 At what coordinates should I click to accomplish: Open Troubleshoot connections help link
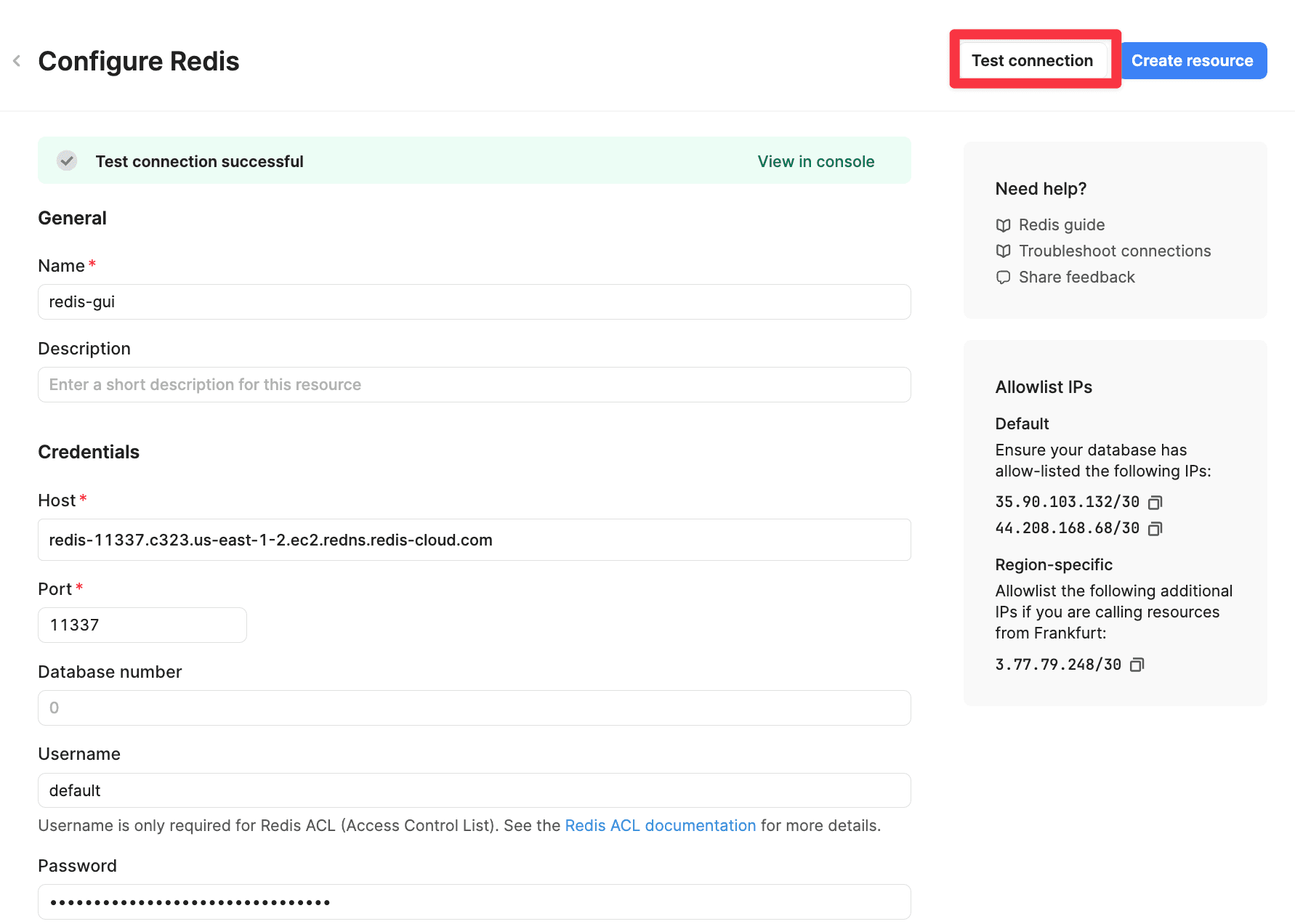point(1114,251)
